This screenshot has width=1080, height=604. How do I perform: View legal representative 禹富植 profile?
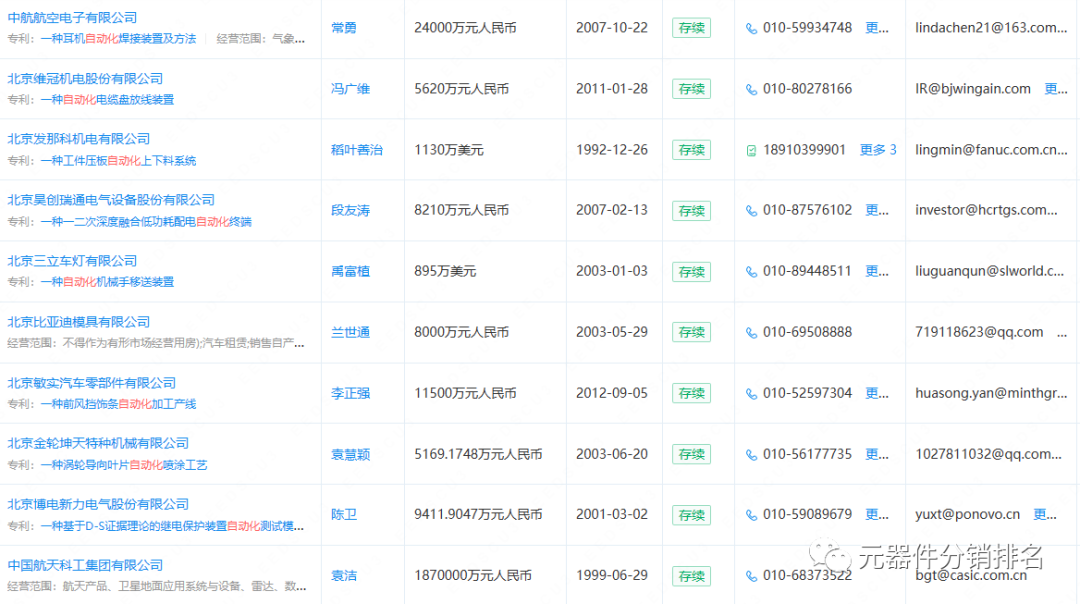point(351,271)
